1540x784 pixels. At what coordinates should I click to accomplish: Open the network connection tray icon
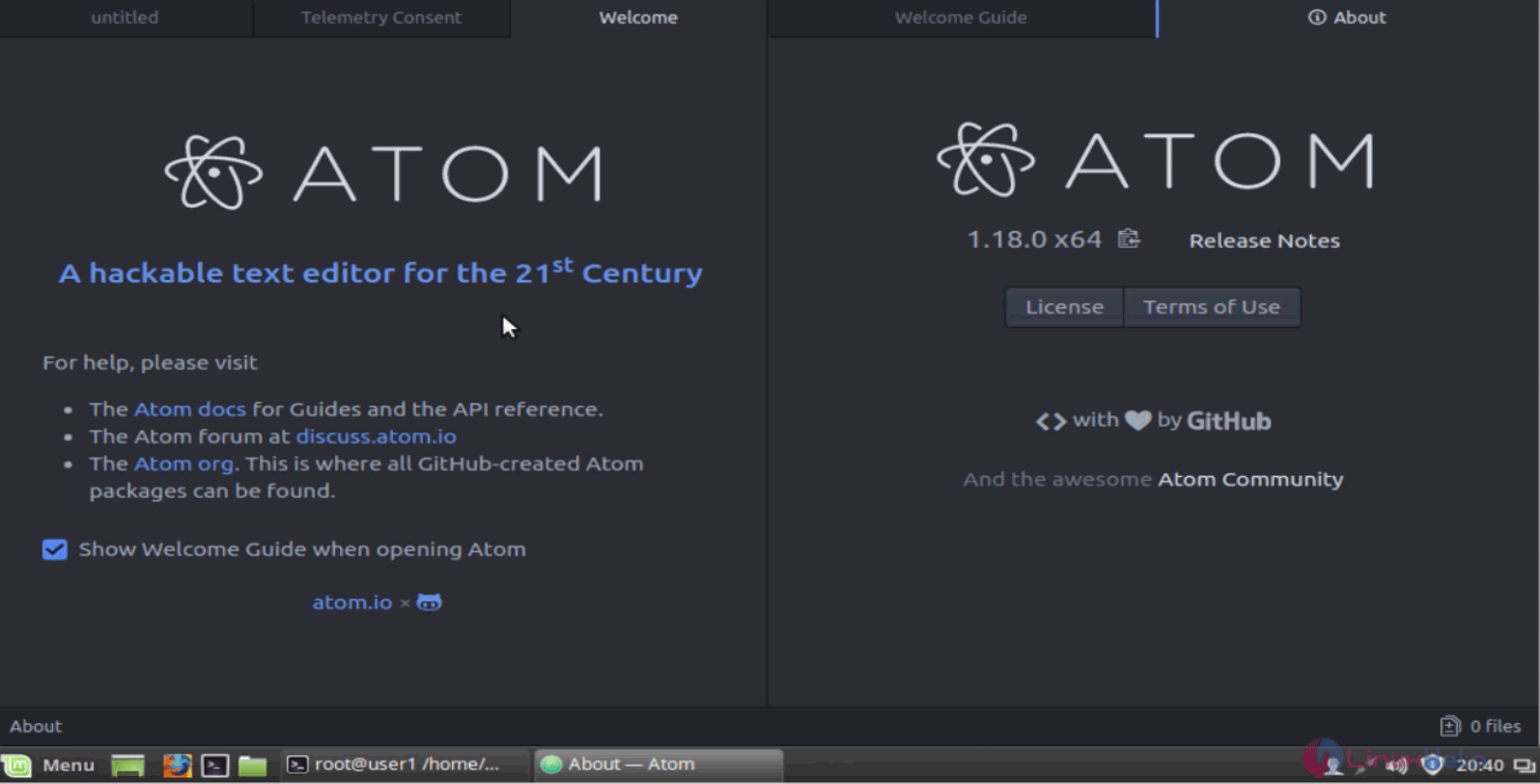1363,766
